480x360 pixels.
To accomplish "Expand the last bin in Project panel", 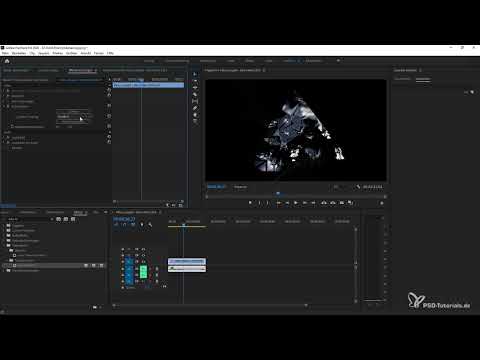I will coord(4,270).
